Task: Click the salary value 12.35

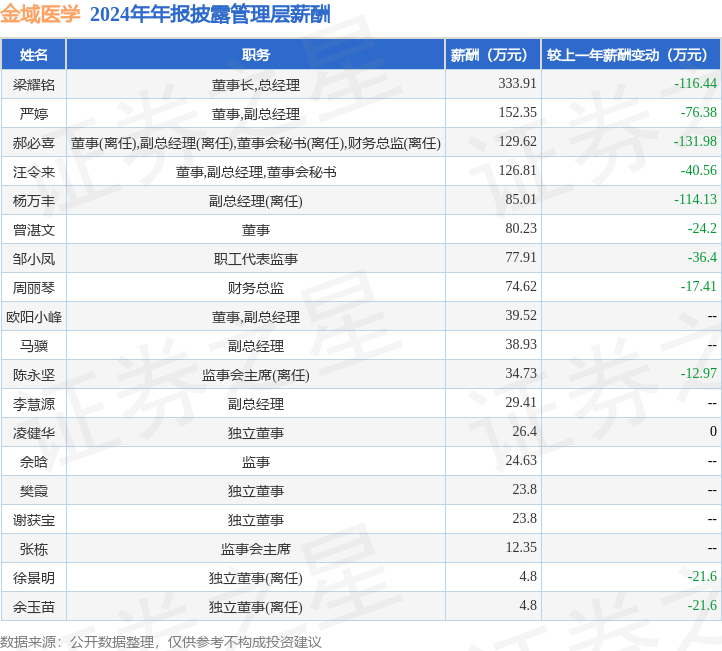Action: coord(521,547)
